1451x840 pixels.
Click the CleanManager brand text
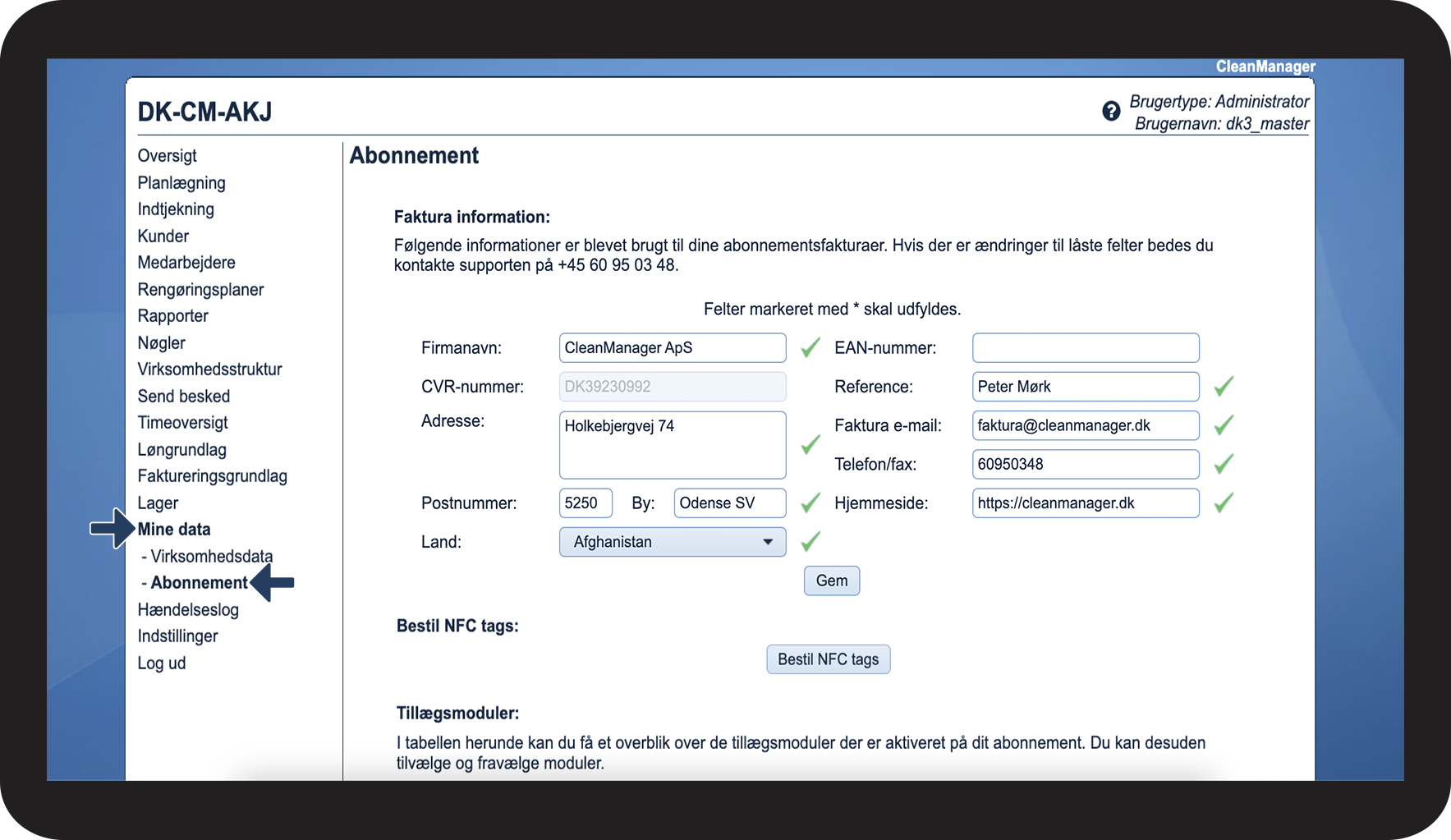1265,67
